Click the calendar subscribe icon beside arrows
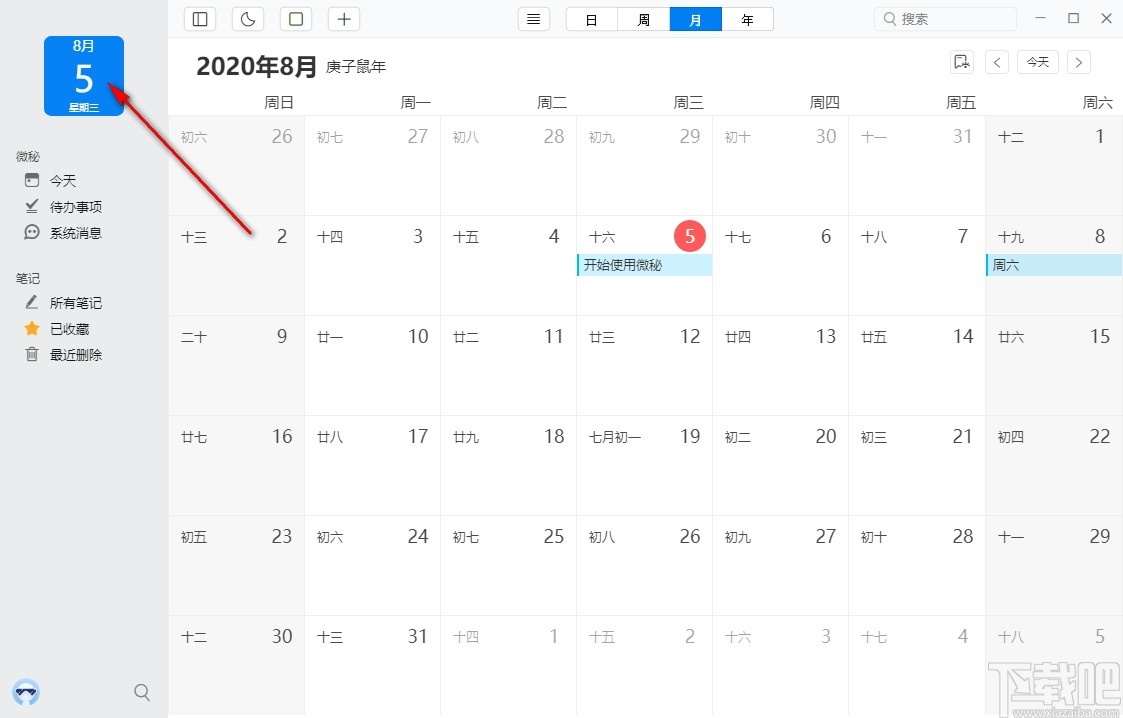The width and height of the screenshot is (1123, 718). (x=961, y=62)
